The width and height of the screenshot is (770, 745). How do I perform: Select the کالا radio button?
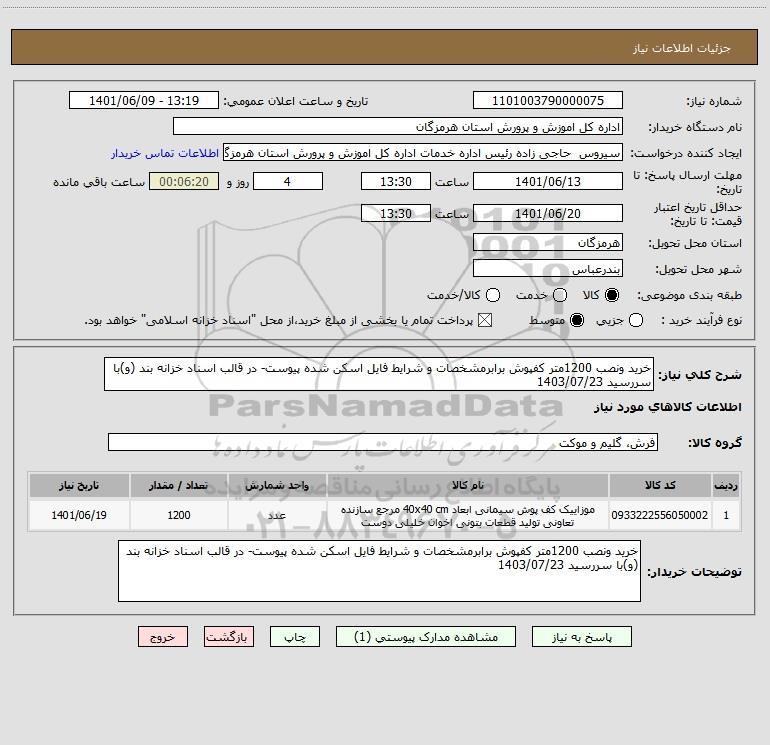click(x=612, y=295)
